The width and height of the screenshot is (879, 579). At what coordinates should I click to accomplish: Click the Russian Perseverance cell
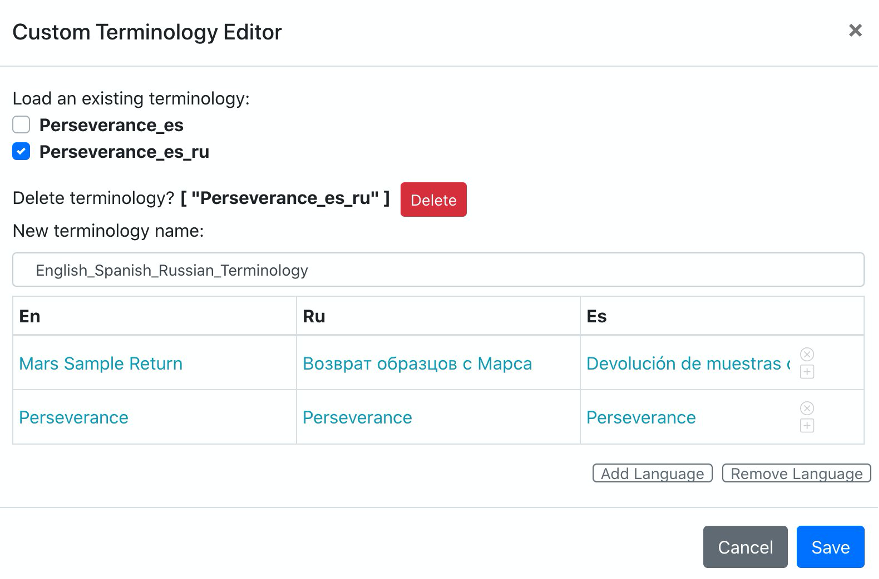(357, 417)
